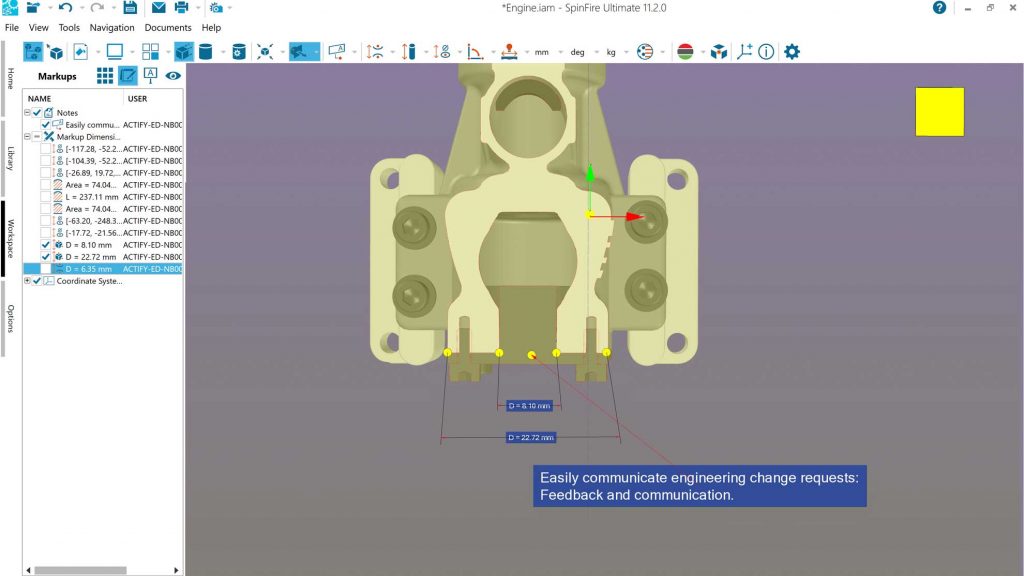
Task: Open the striped globe icon tool
Action: 645,52
